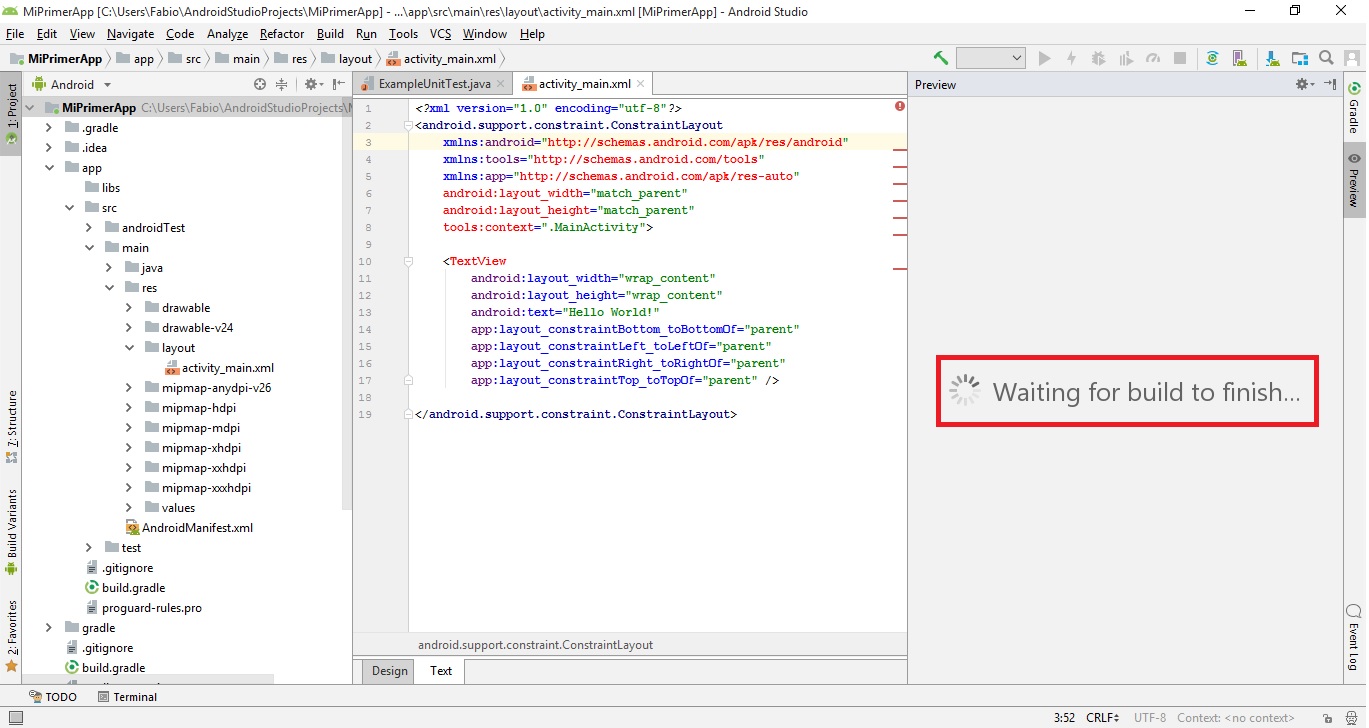Click the user account avatar icon
The height and width of the screenshot is (728, 1369).
click(1353, 59)
